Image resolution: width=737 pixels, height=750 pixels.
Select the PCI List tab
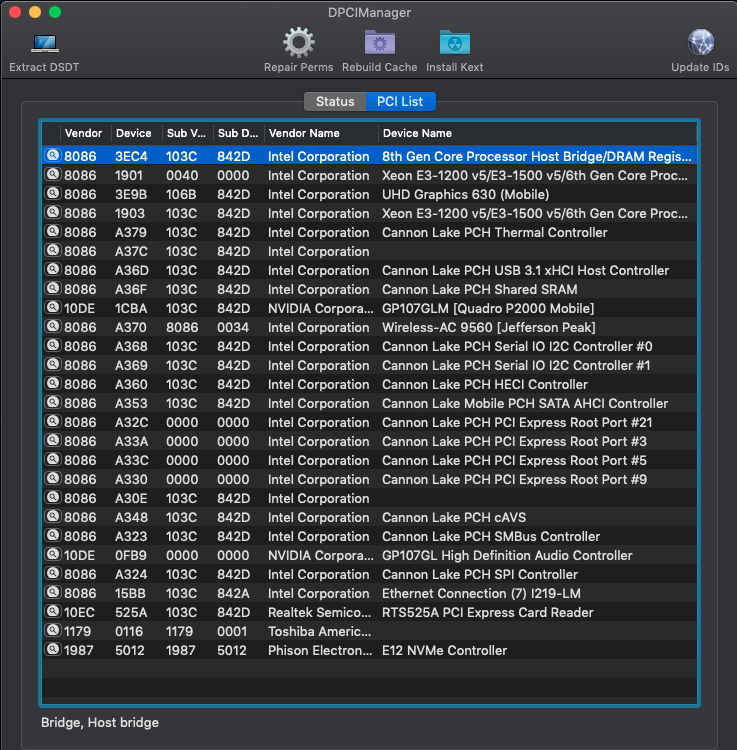click(x=400, y=101)
